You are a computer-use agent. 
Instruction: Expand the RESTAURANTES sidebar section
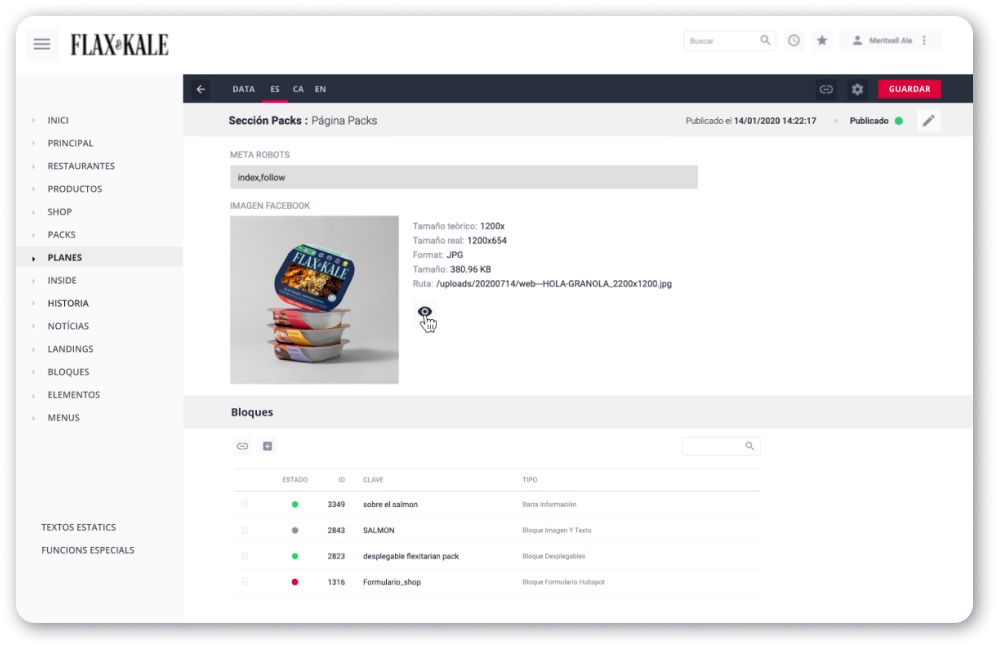point(80,166)
